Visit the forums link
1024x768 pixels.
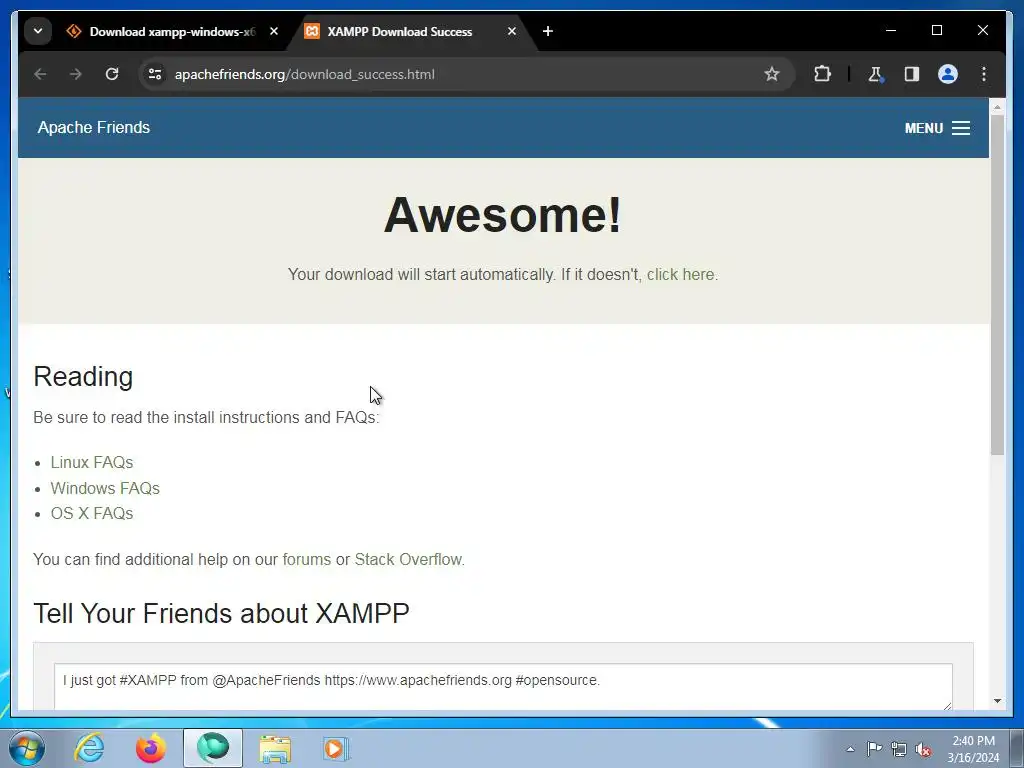pyautogui.click(x=306, y=560)
